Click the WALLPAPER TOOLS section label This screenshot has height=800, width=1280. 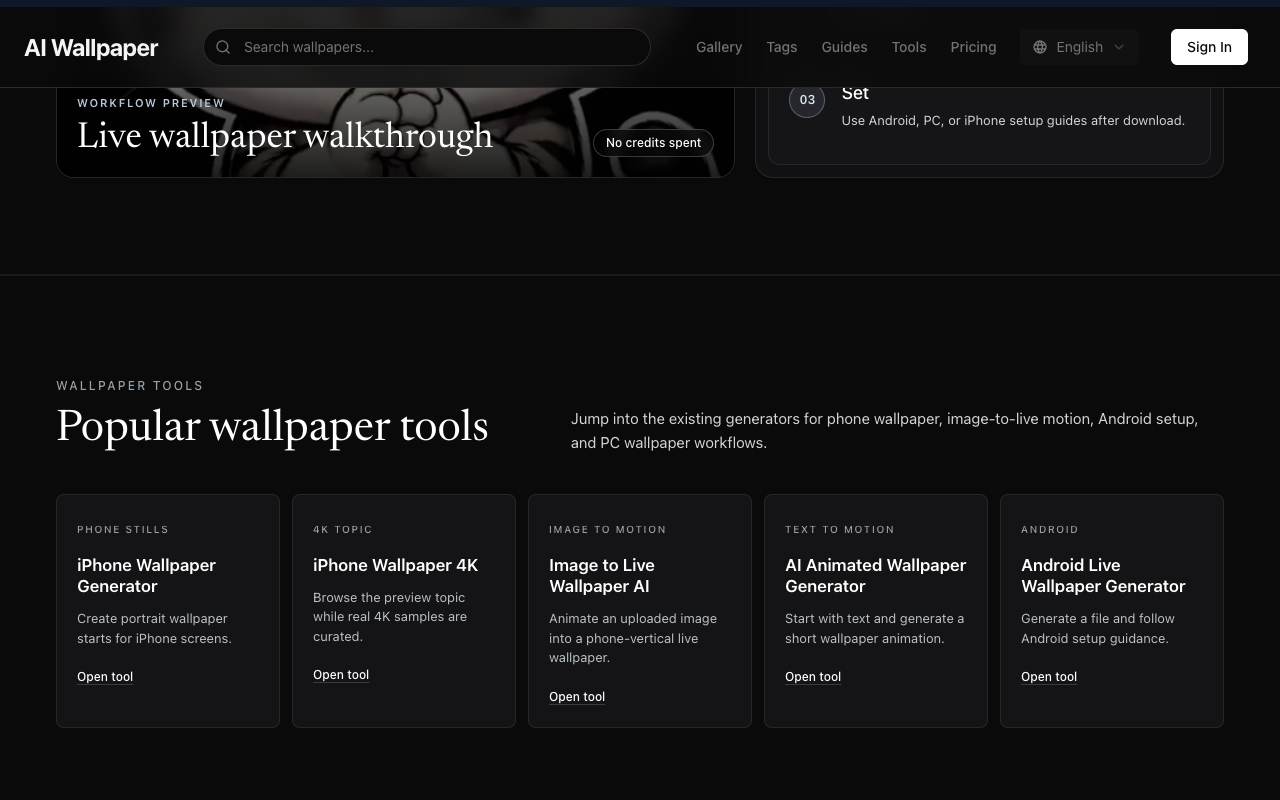click(130, 386)
